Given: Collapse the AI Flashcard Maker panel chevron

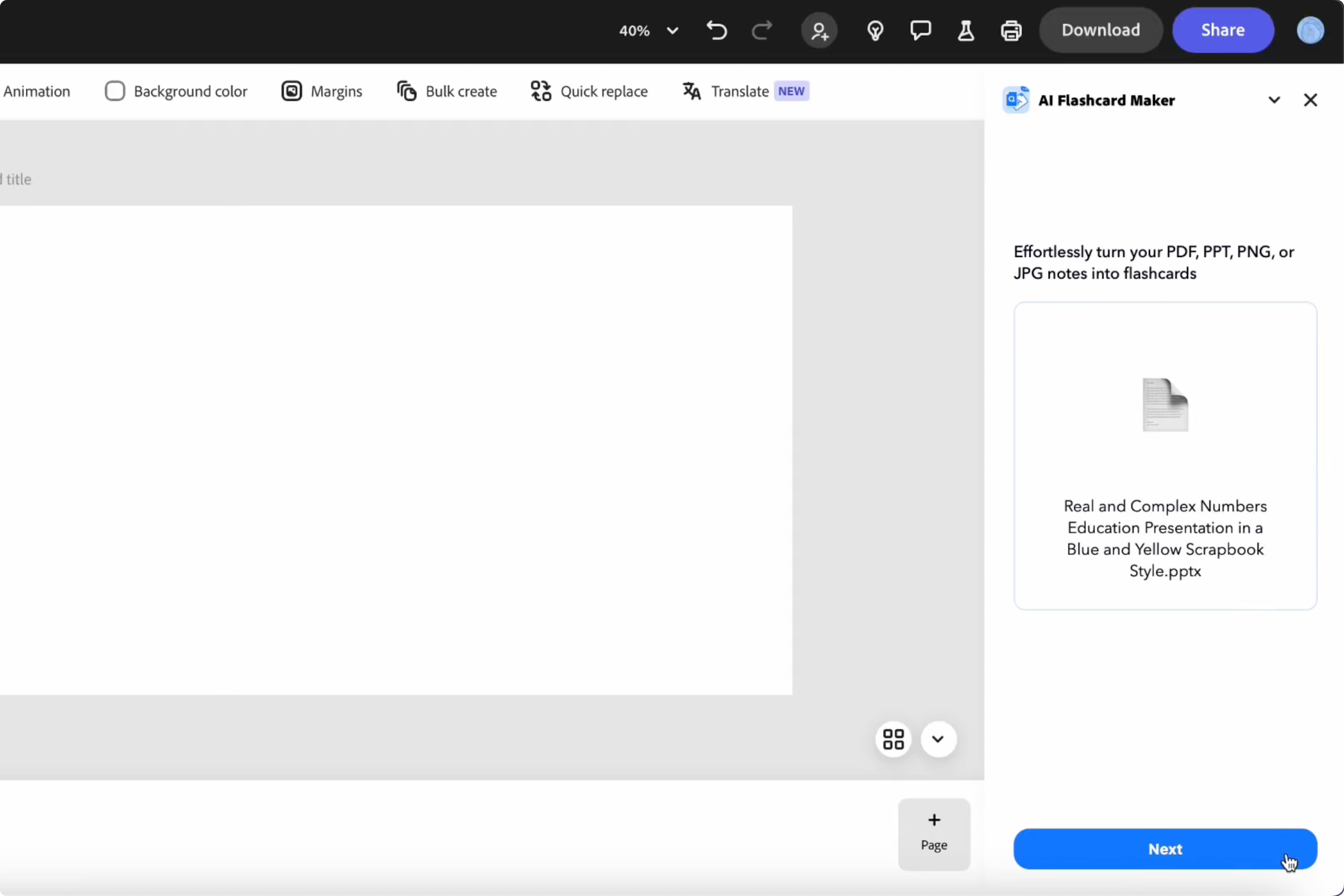Looking at the screenshot, I should 1274,100.
